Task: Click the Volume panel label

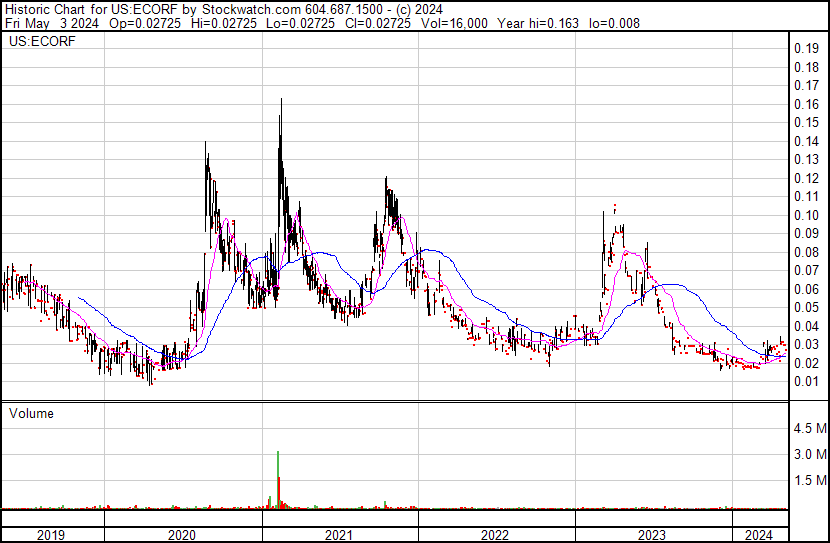Action: click(x=31, y=413)
